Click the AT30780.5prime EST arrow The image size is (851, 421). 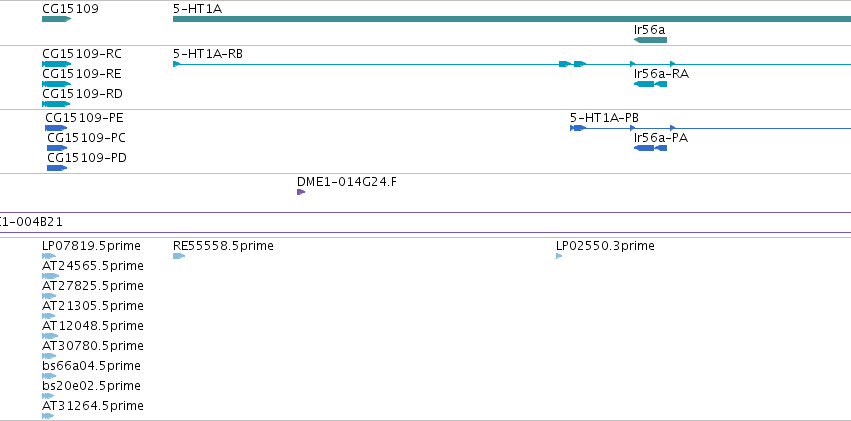(49, 356)
